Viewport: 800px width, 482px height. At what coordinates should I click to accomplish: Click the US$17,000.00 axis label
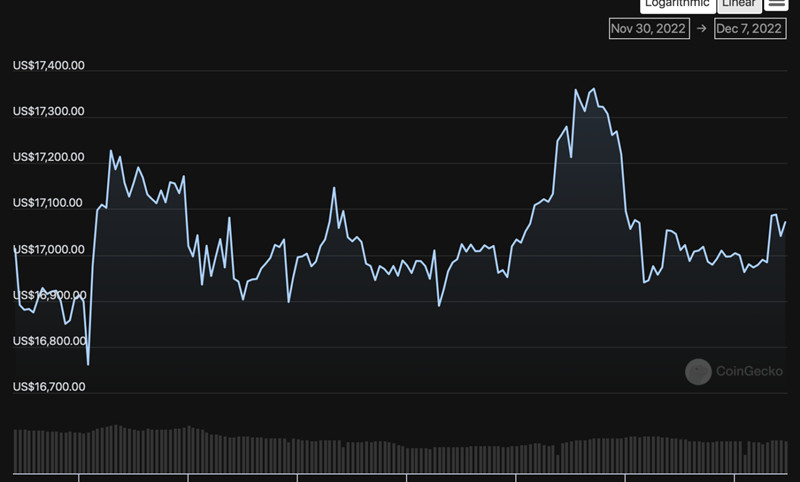point(48,249)
